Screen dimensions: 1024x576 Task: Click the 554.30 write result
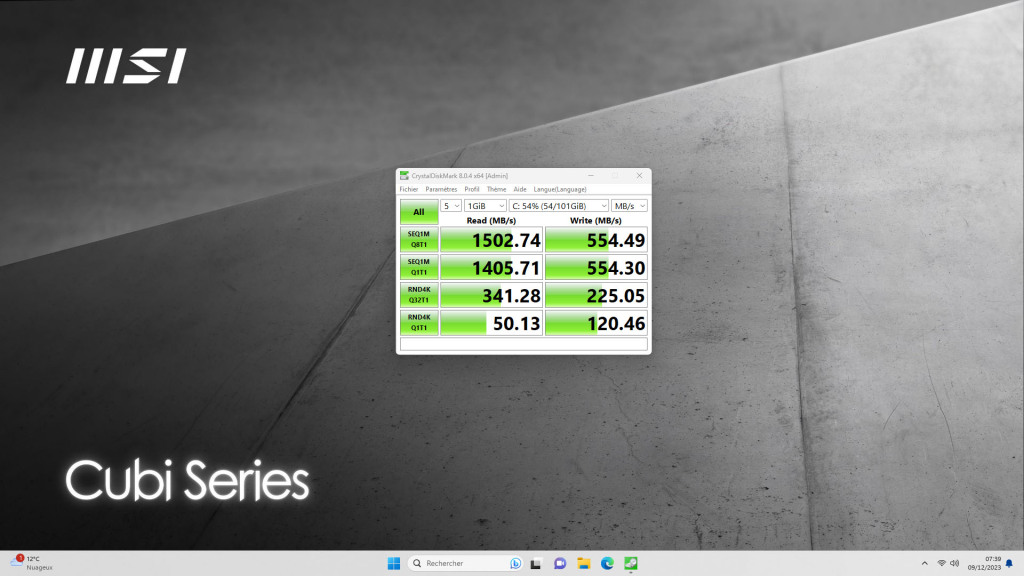pyautogui.click(x=596, y=267)
